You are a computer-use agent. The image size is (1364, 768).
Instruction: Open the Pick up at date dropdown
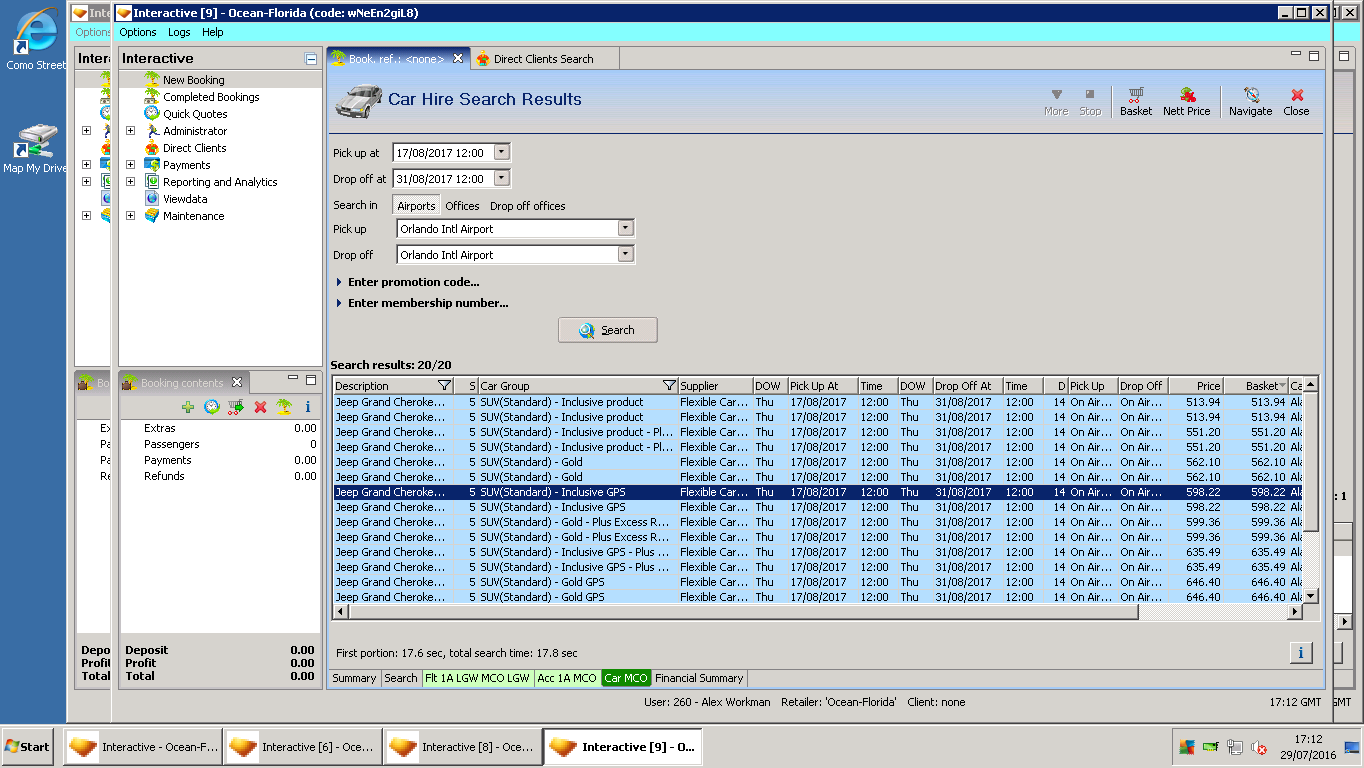(x=502, y=153)
